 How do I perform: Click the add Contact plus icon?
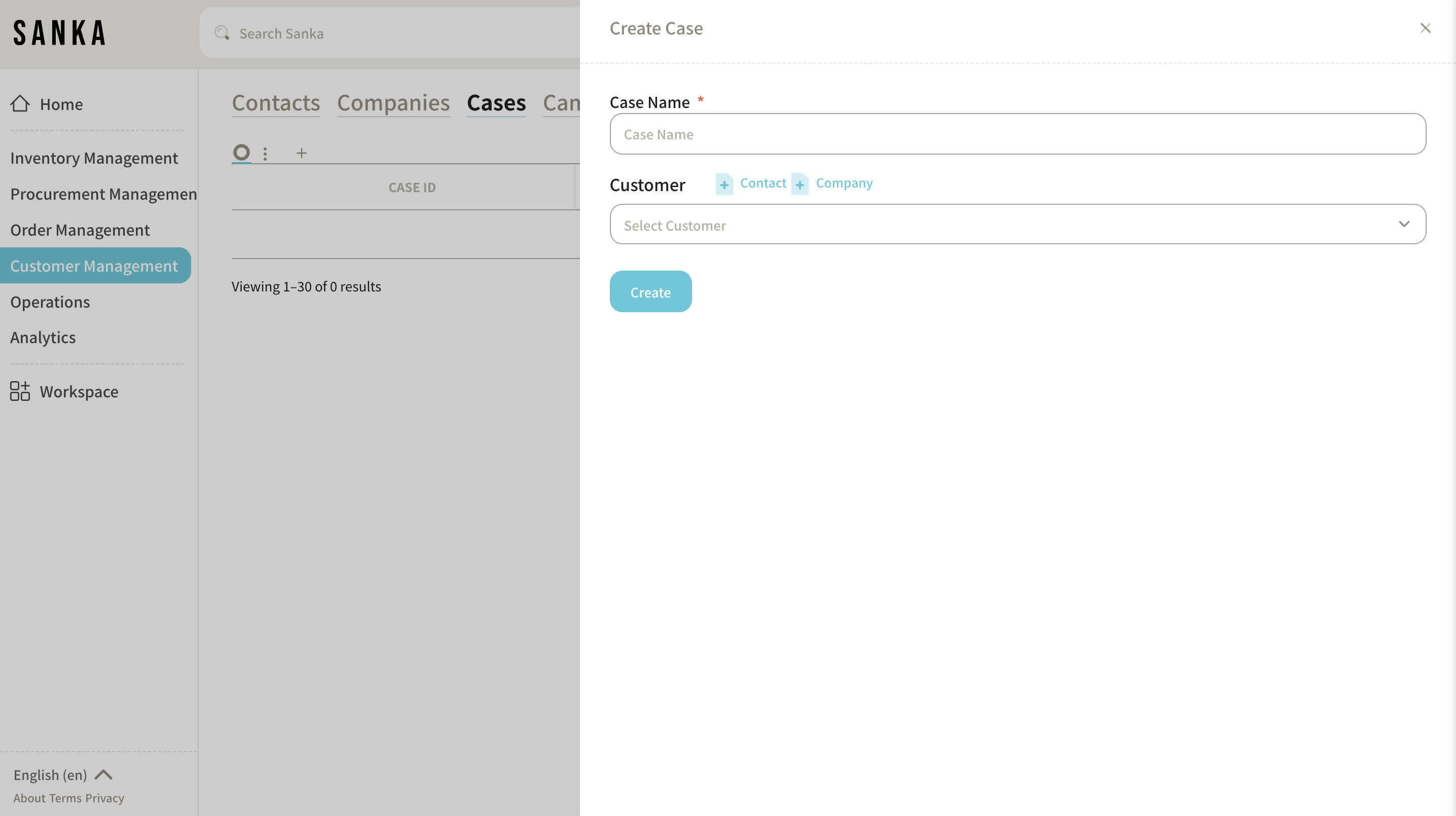tap(724, 184)
